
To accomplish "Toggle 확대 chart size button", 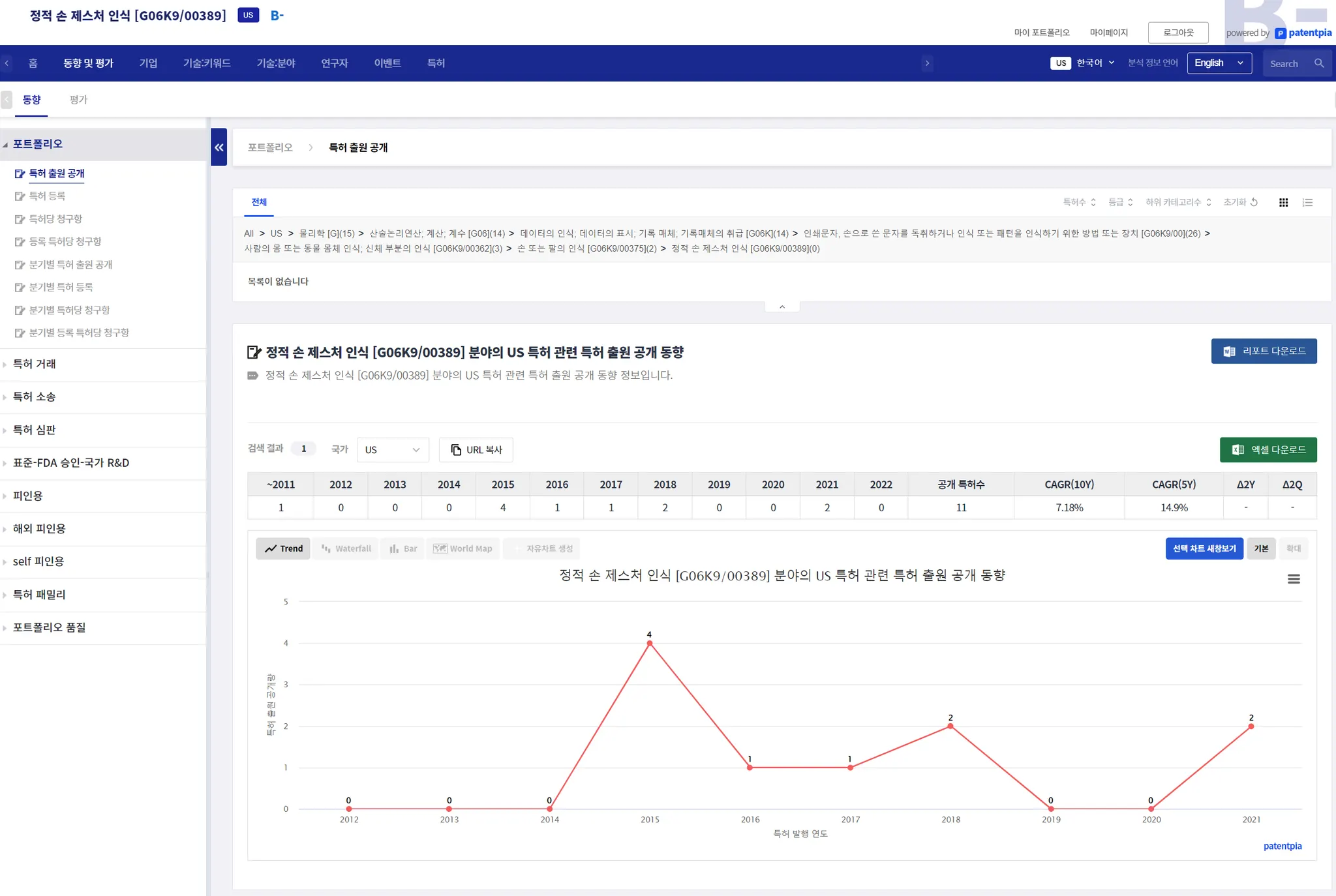I will tap(1293, 548).
